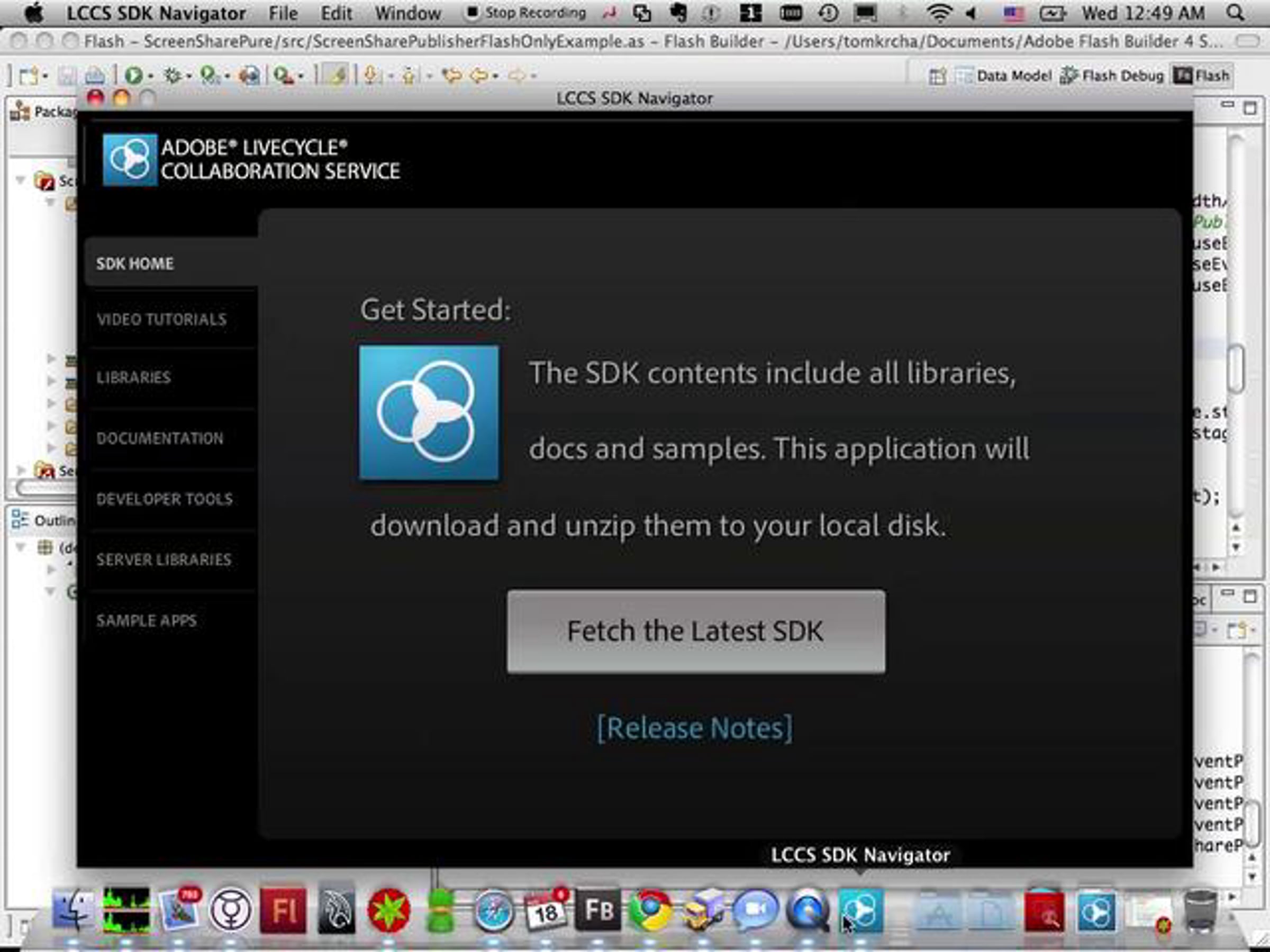Open the Time Machine menu bar icon
1270x952 pixels.
pyautogui.click(x=827, y=13)
